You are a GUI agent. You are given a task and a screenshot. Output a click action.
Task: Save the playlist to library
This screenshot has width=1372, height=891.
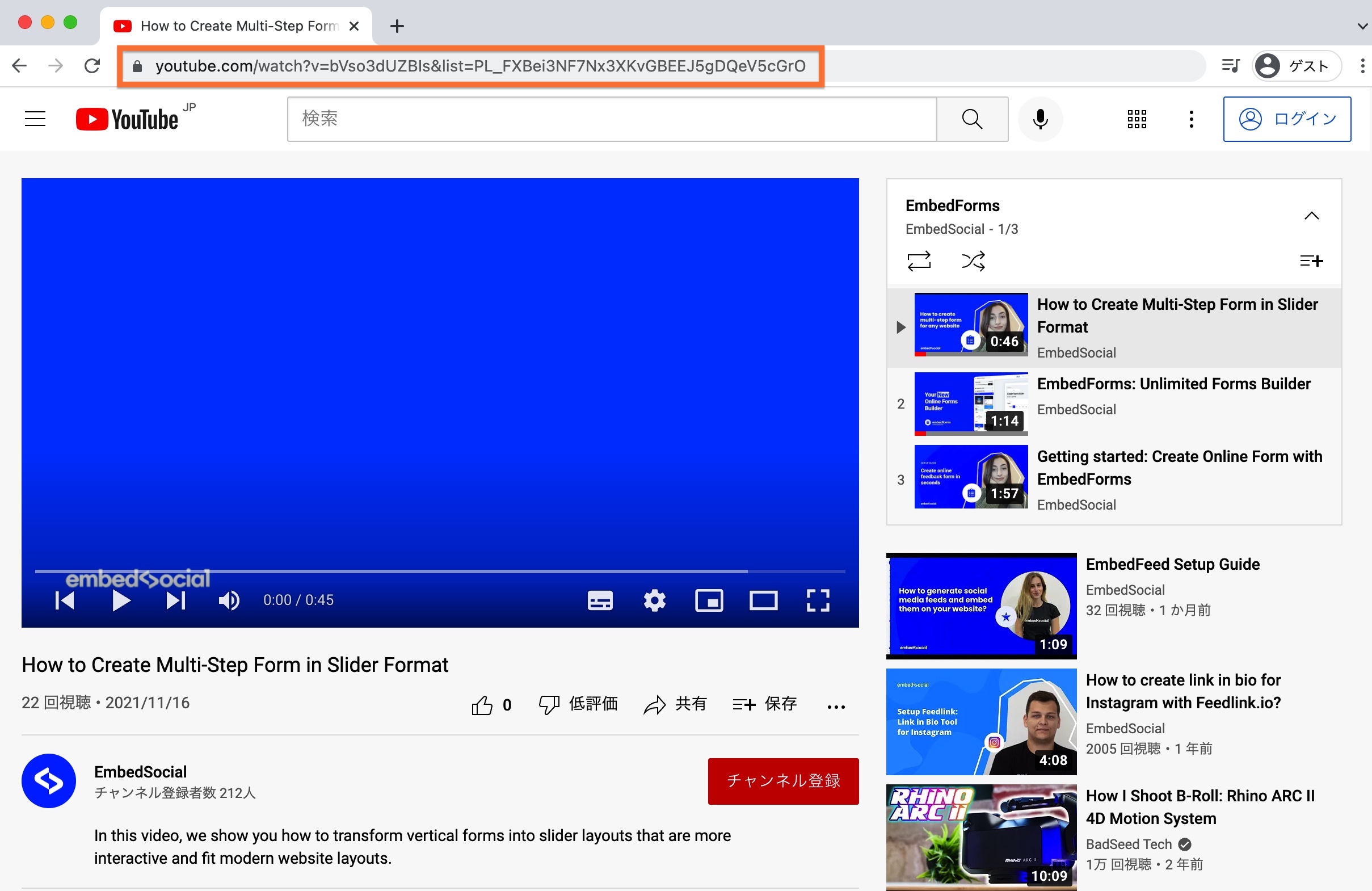[x=1311, y=260]
